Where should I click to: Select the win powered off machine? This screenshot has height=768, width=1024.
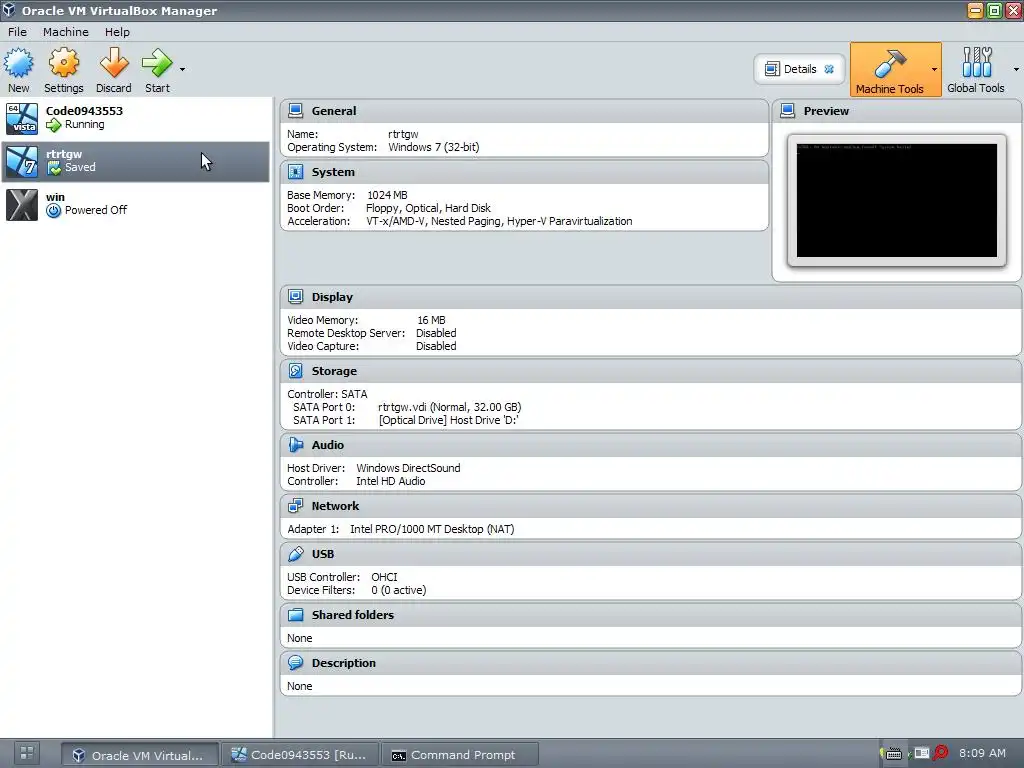point(135,204)
